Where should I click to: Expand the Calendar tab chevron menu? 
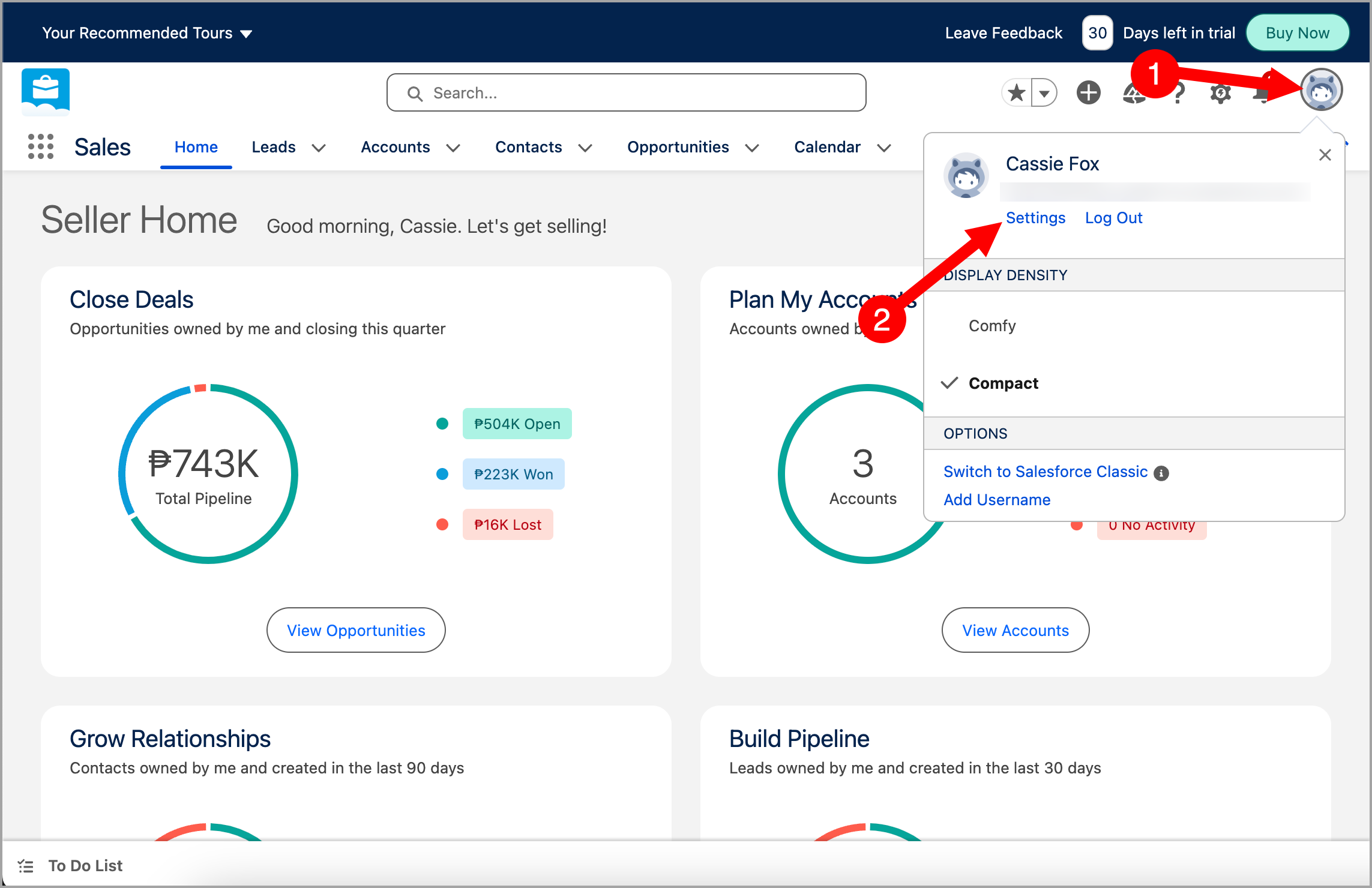click(883, 148)
